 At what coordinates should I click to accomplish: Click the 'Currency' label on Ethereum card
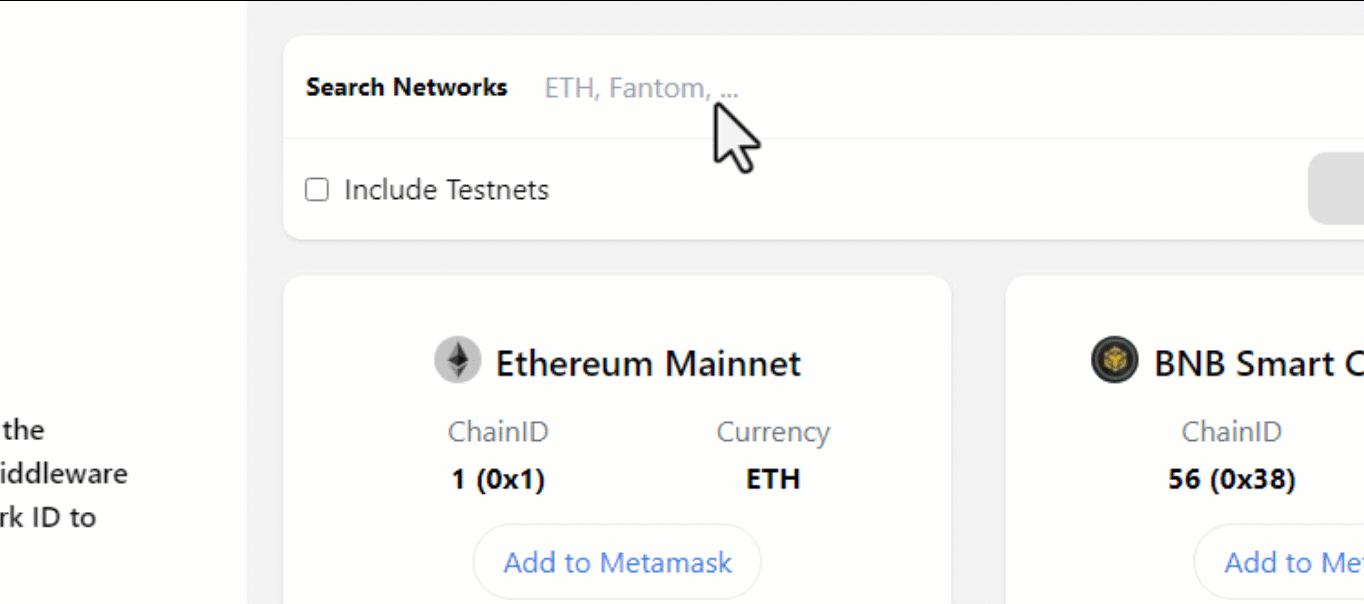tap(773, 433)
